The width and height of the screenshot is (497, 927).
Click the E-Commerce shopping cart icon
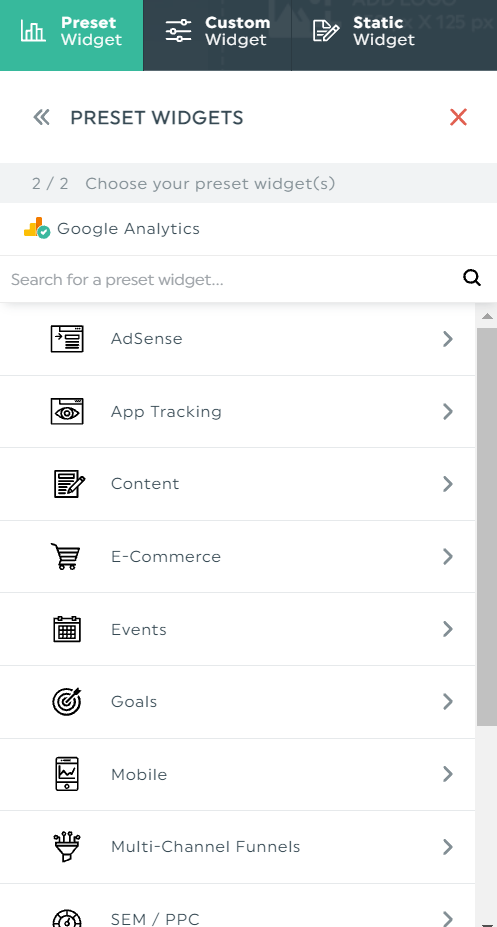(x=65, y=556)
